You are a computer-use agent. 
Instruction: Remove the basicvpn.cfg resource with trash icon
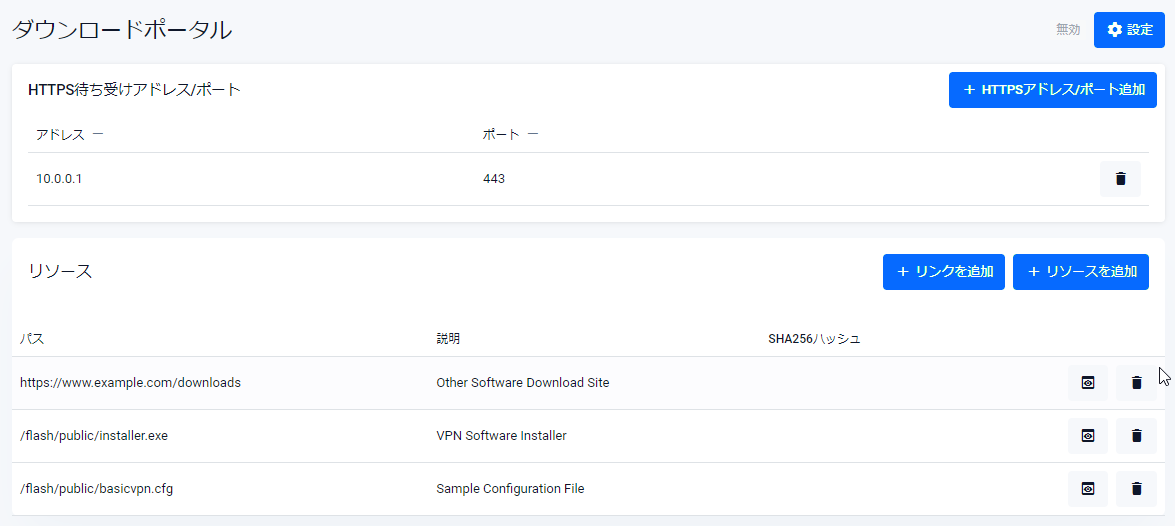click(1136, 489)
